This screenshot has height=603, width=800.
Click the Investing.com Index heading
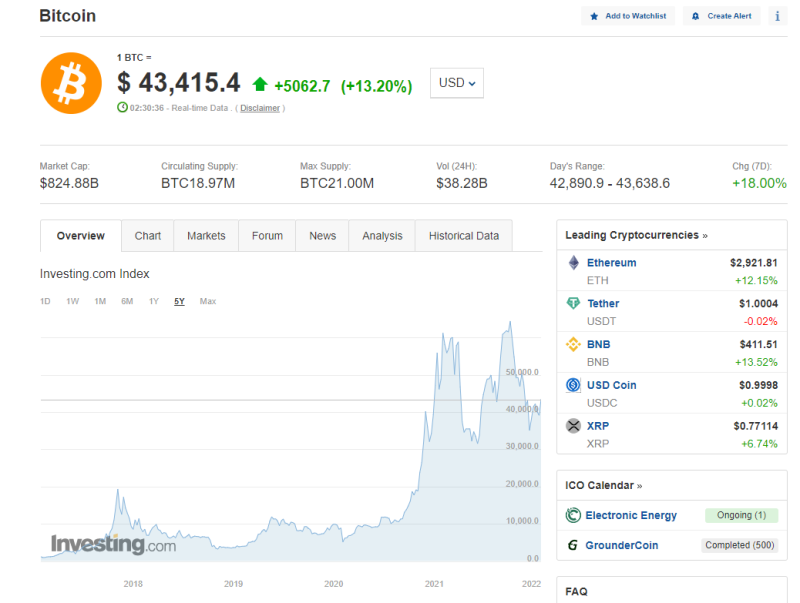point(94,274)
